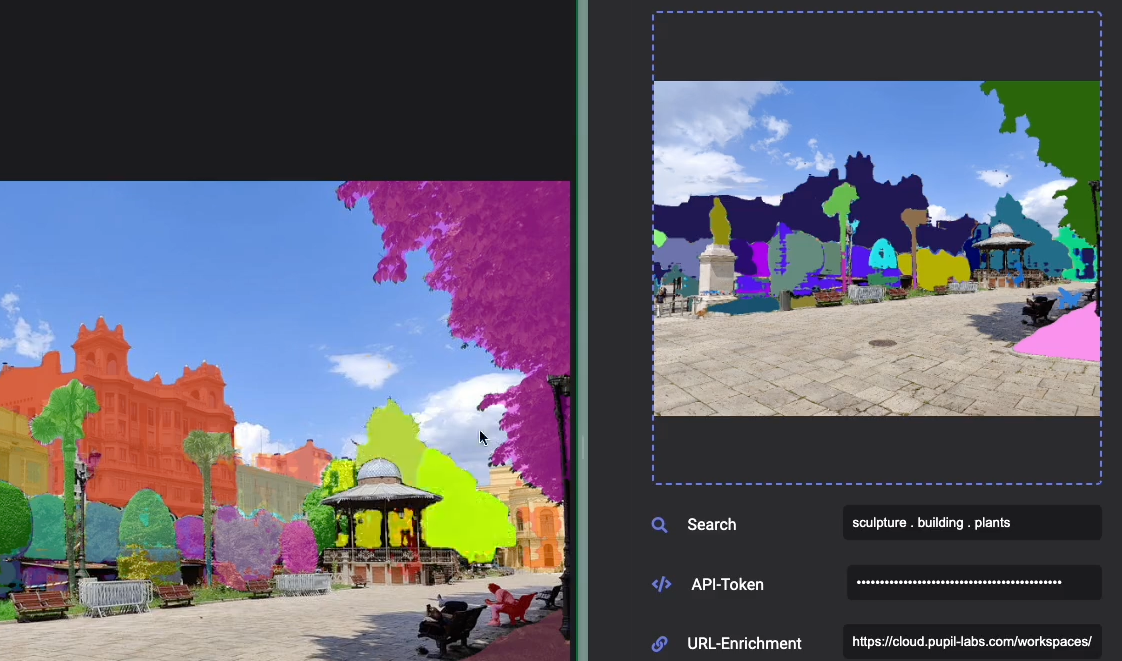Click the empty top area of the dashed drop zone
The height and width of the screenshot is (661, 1122).
click(876, 45)
